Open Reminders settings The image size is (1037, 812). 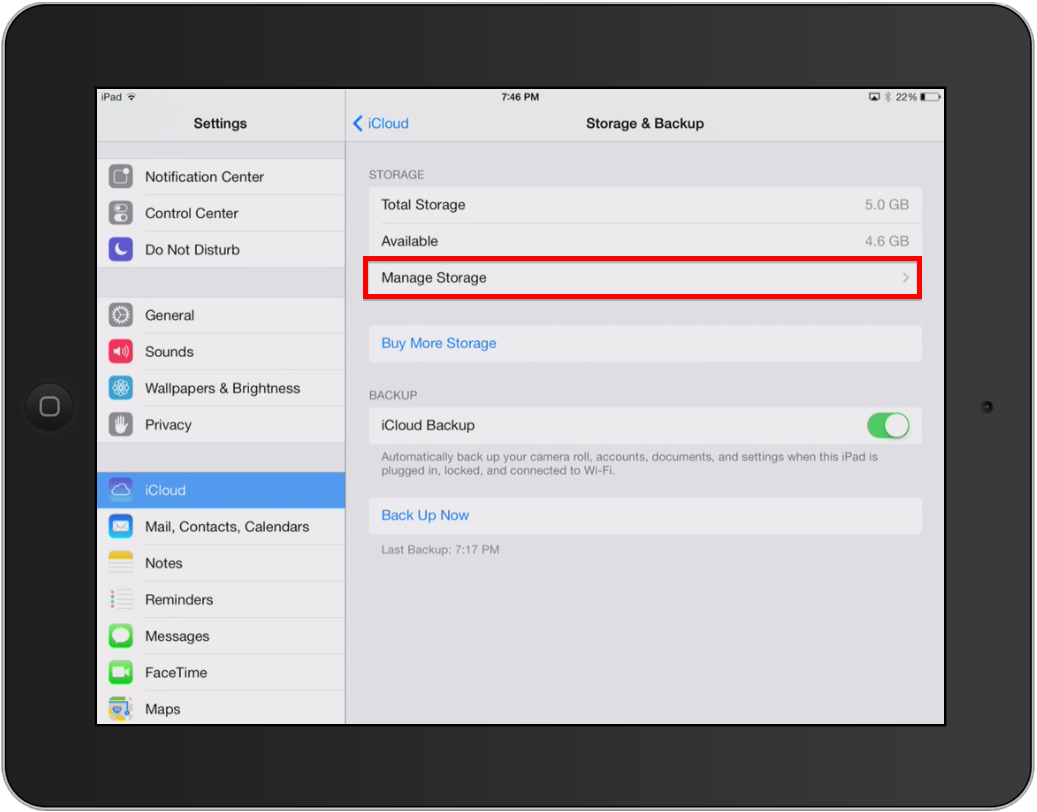coord(221,599)
